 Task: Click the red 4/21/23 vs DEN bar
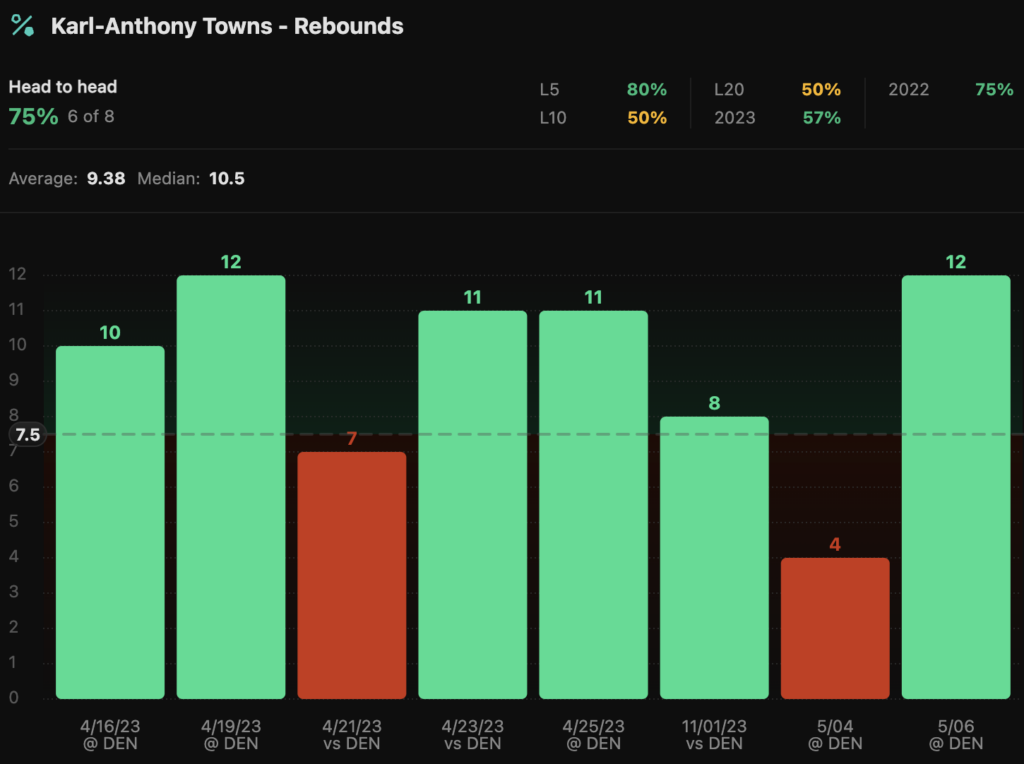[x=351, y=575]
